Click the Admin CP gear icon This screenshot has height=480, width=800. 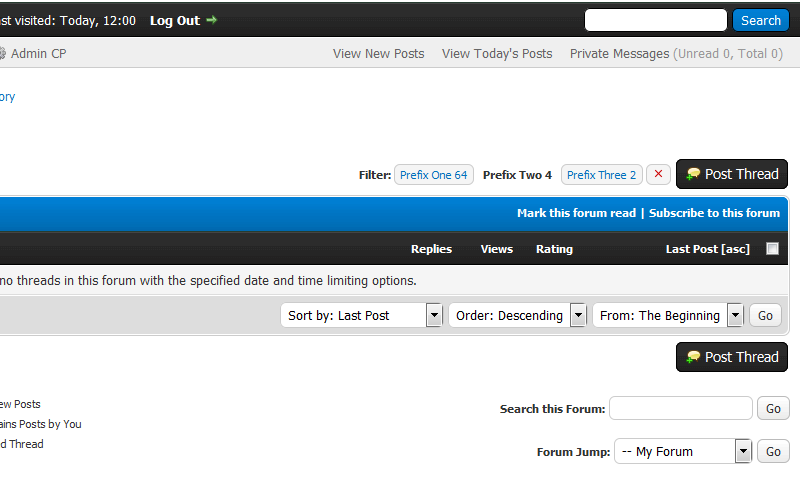(x=2, y=54)
